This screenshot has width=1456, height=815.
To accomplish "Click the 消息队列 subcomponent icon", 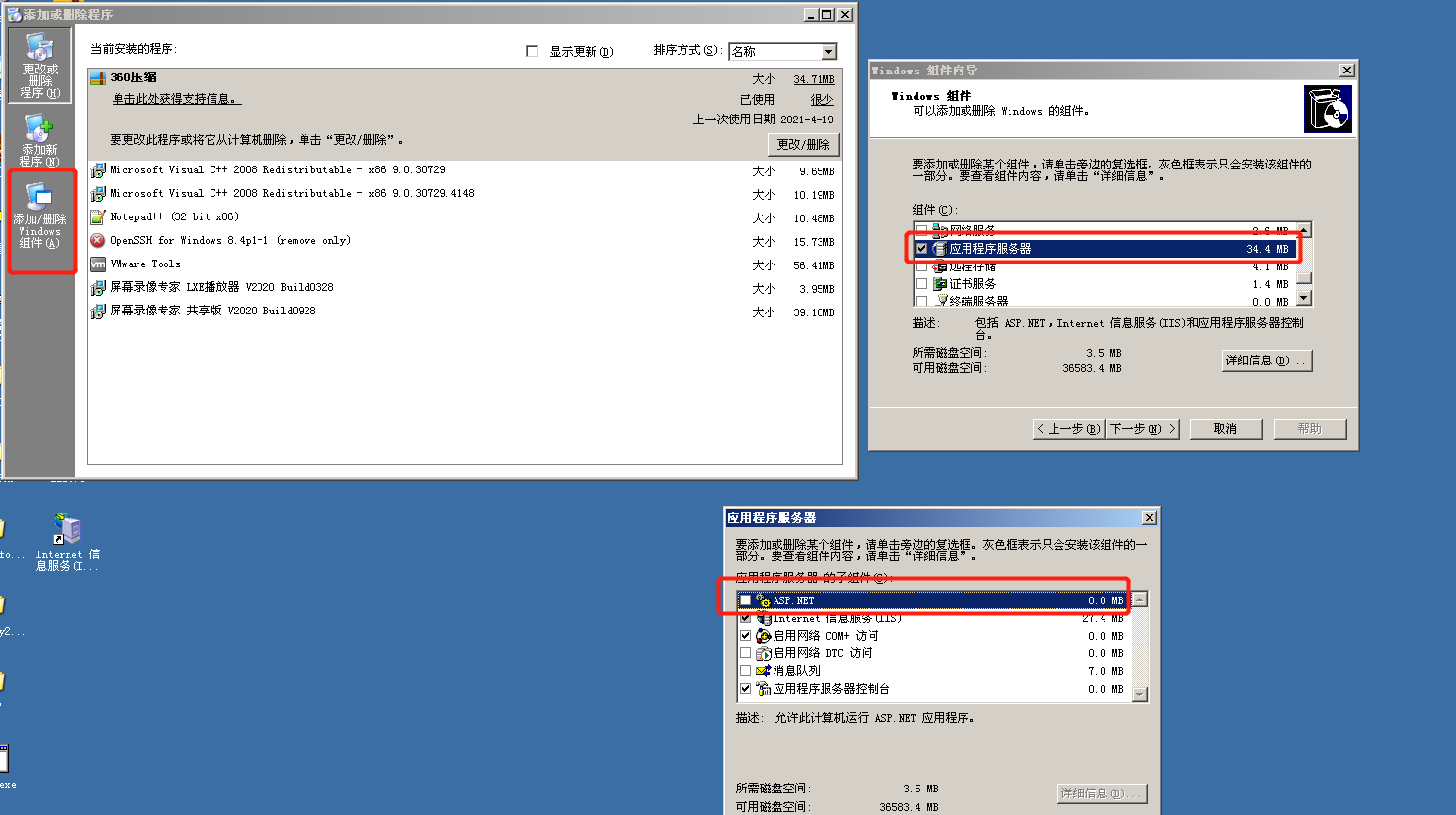I will pos(763,671).
